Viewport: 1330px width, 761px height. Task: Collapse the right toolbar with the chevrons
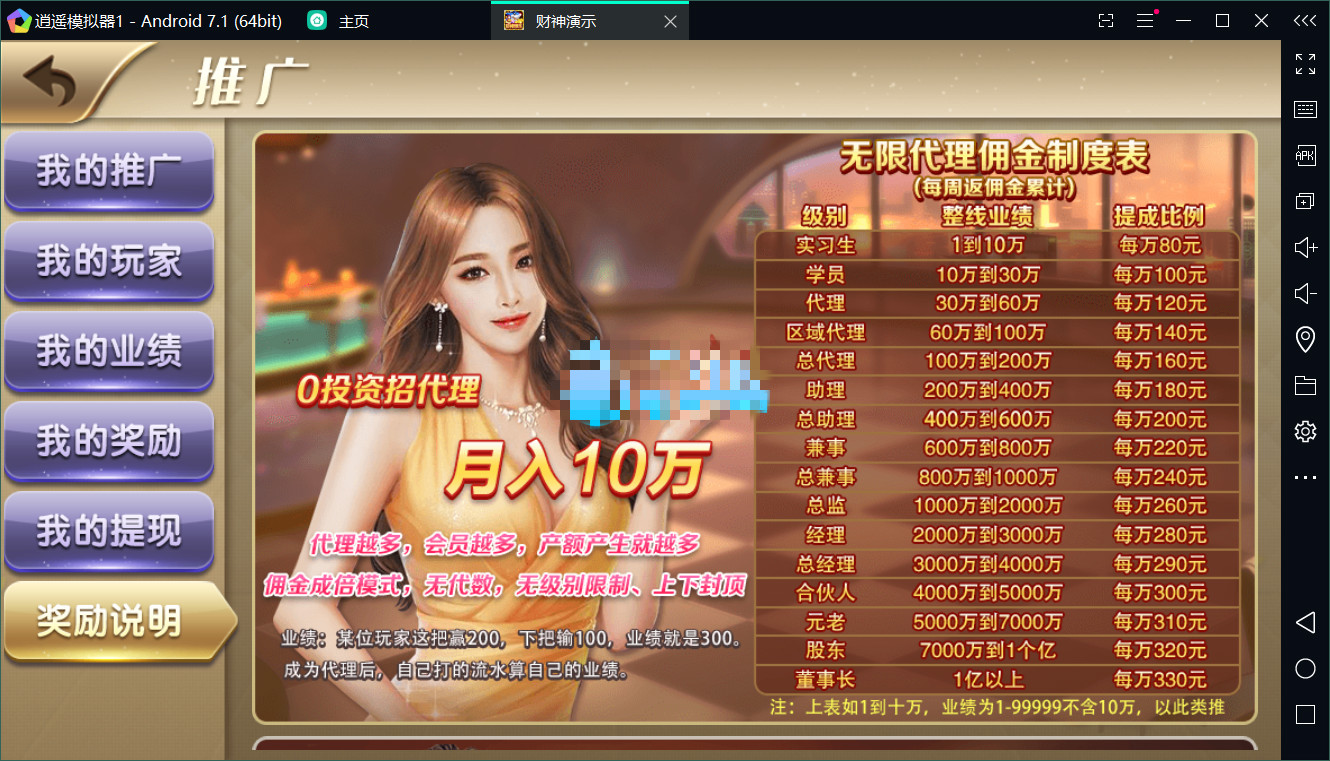point(1305,20)
